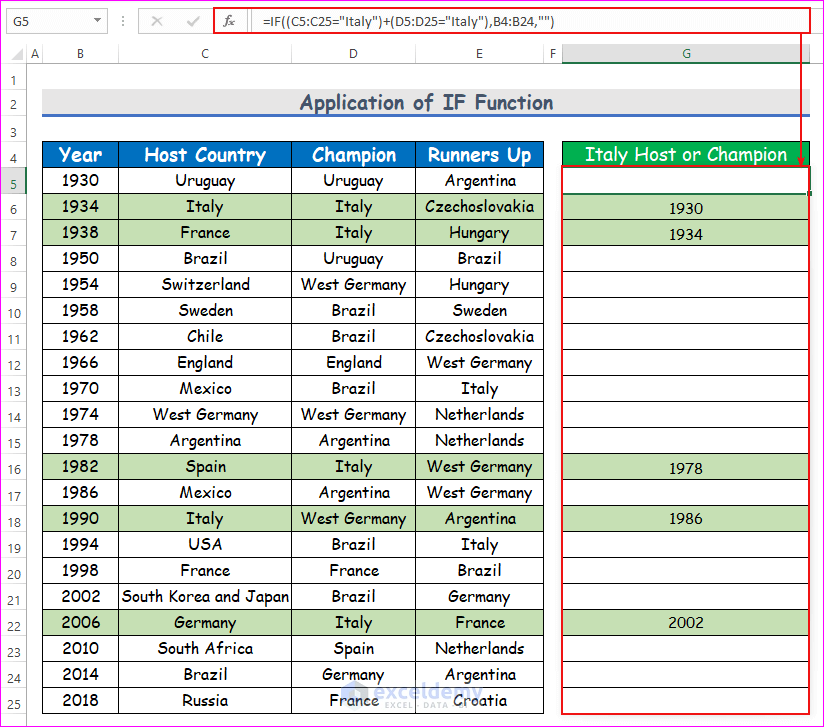Select the 'Switzerland' host cell
The width and height of the screenshot is (824, 727).
[205, 284]
